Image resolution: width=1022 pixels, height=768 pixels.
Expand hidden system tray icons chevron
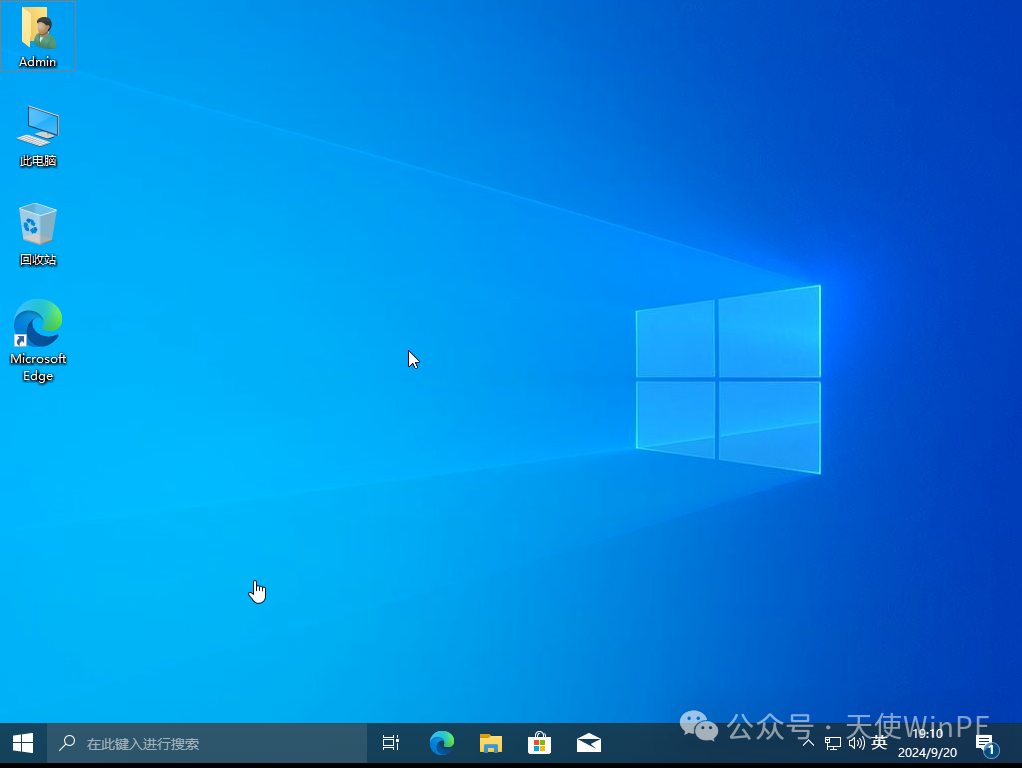[x=808, y=743]
